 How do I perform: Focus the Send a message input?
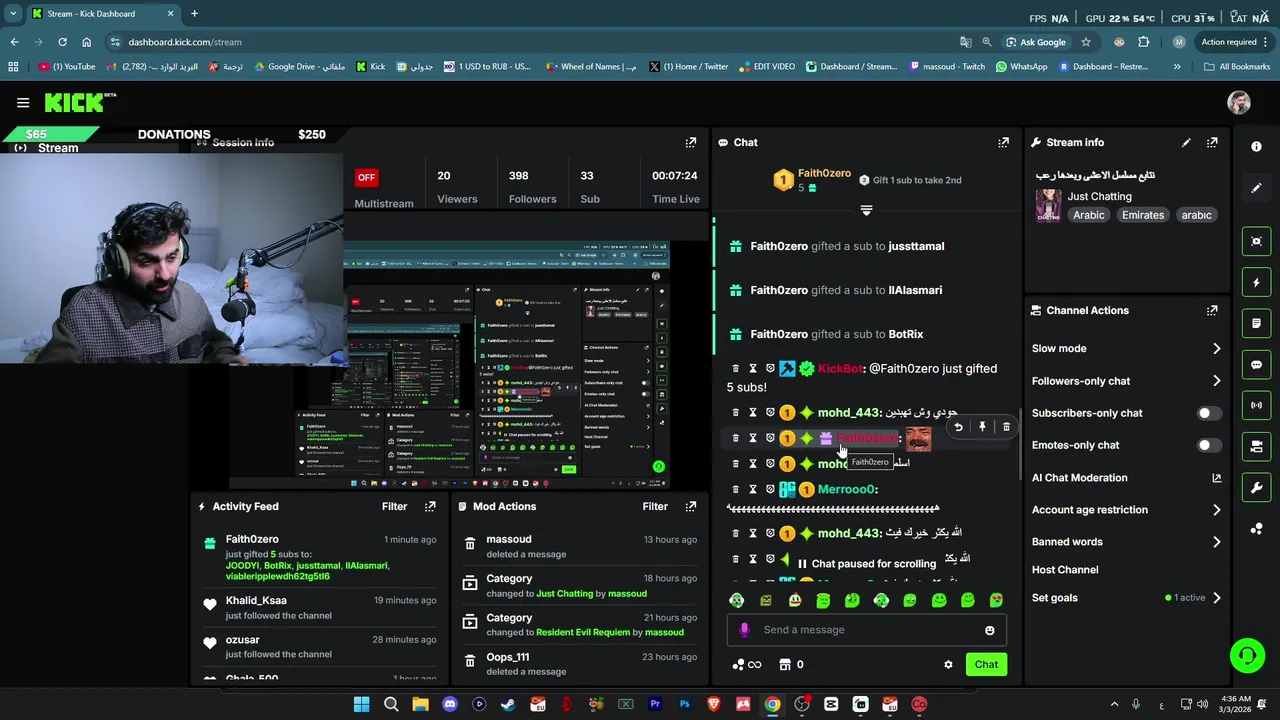tap(866, 630)
